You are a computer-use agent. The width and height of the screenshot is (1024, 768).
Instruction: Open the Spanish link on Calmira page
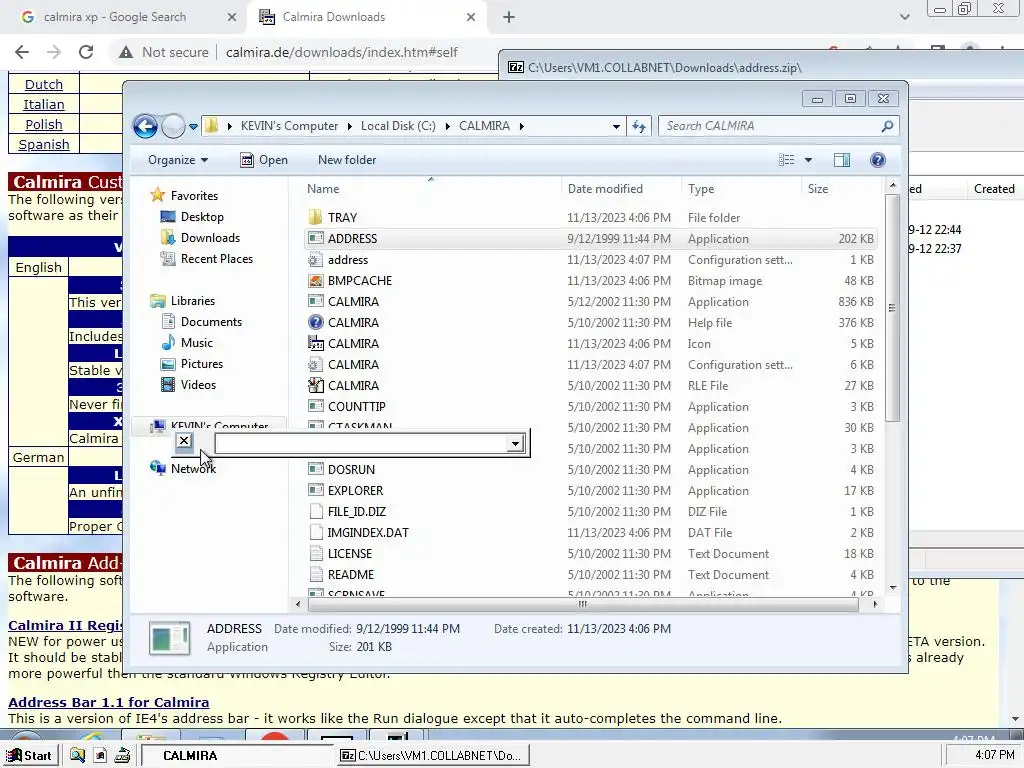click(44, 144)
